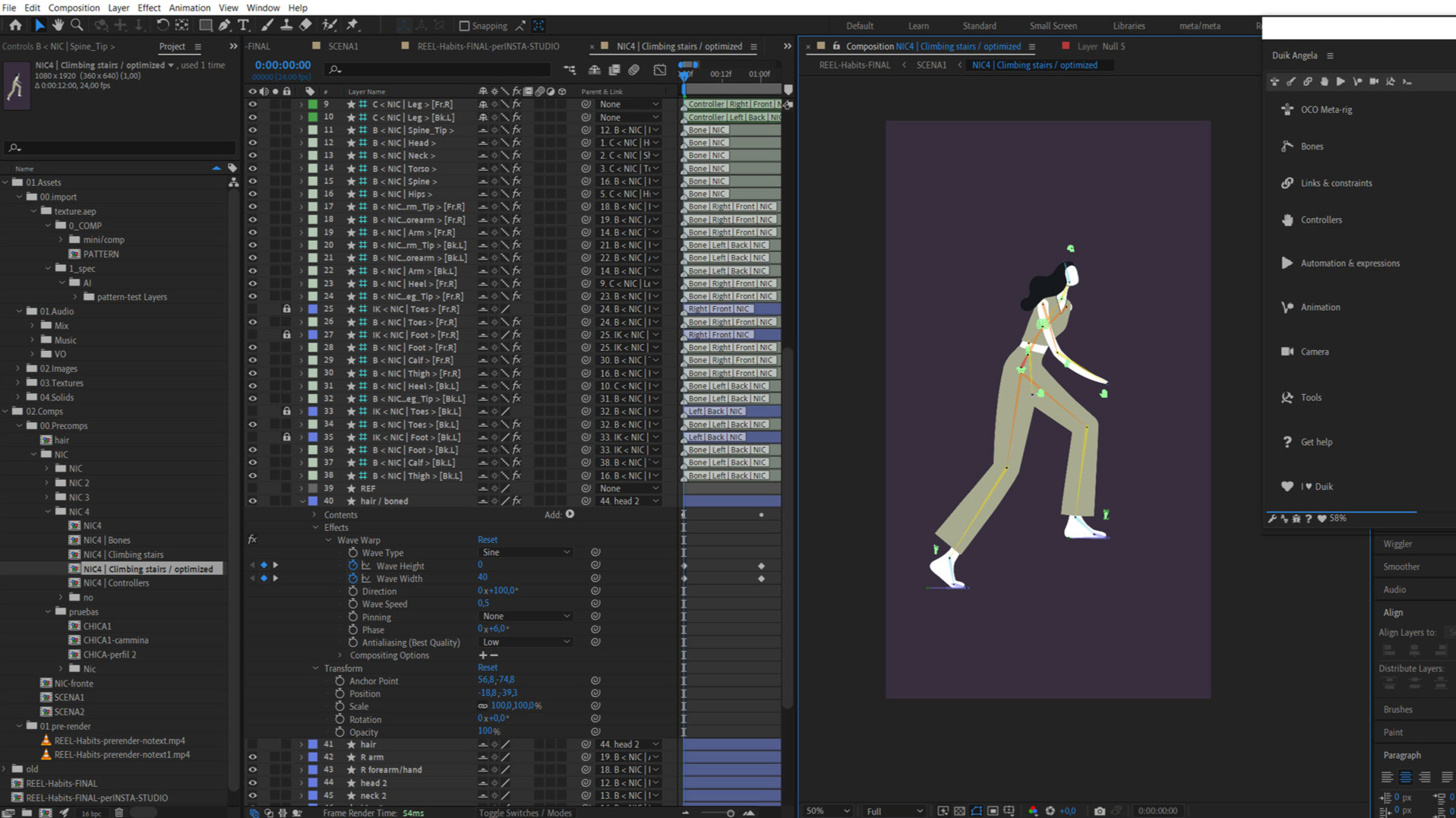Enable the Snapping checkbox

(x=464, y=26)
